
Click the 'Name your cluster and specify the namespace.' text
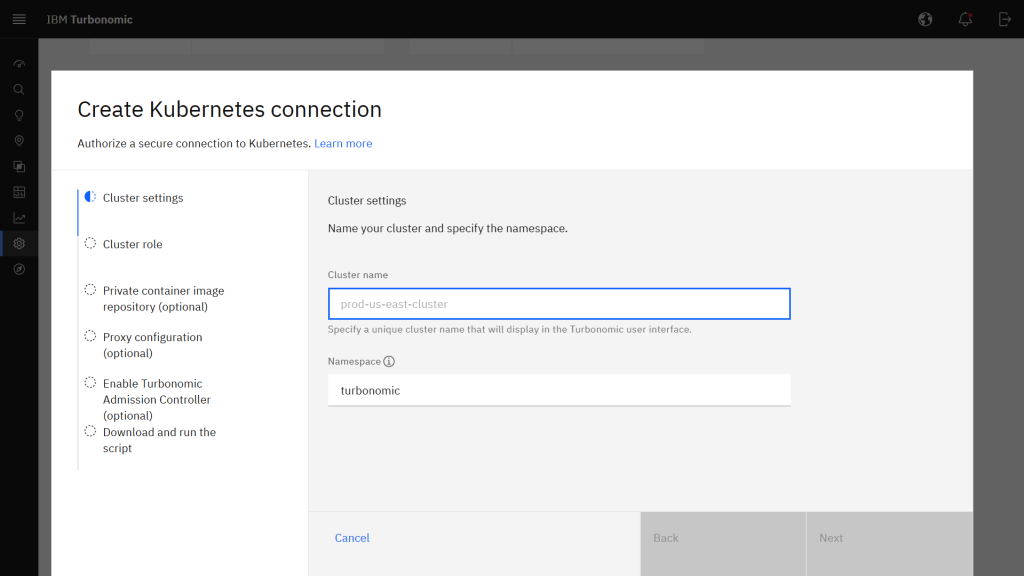(447, 229)
